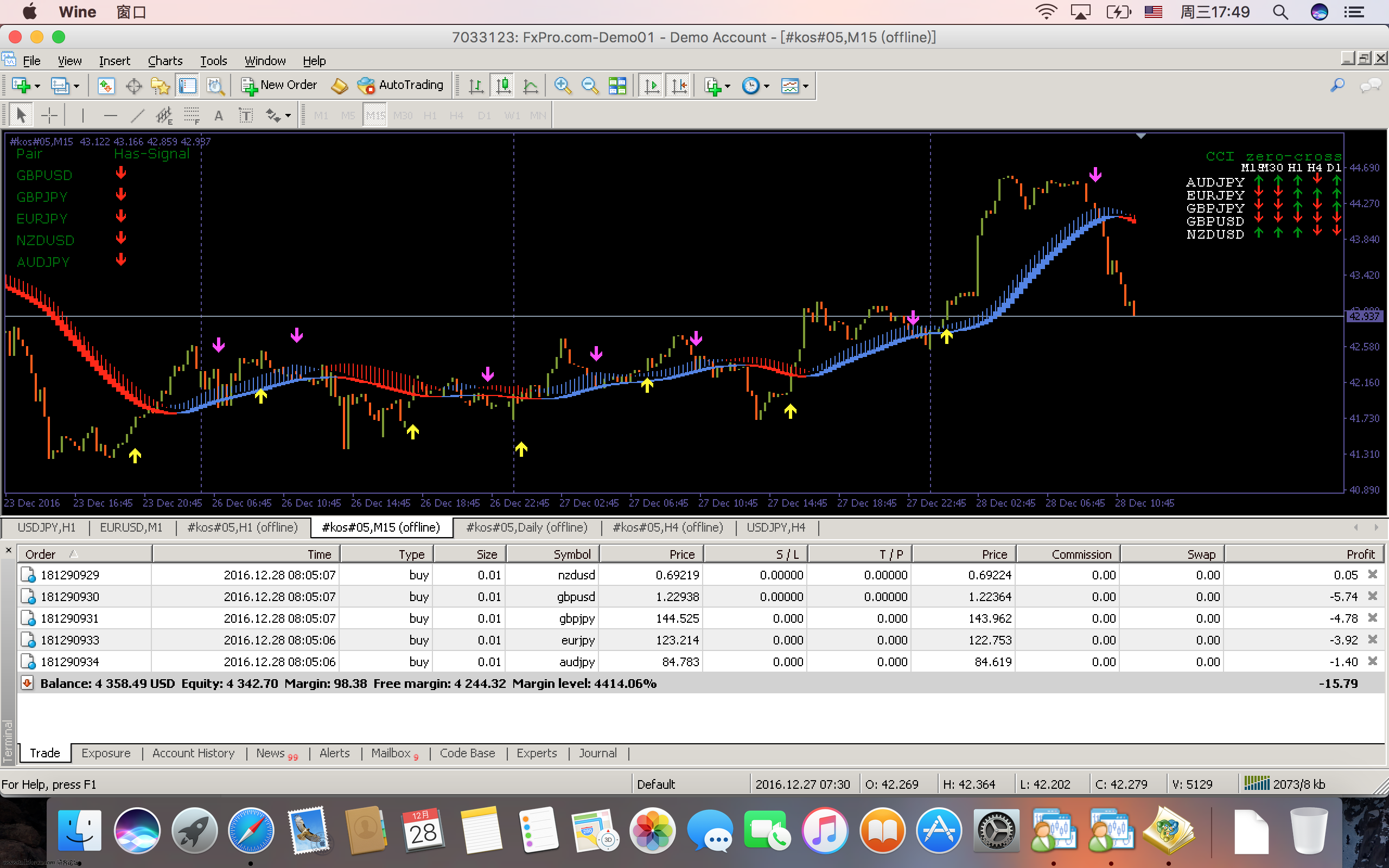Switch chart to bar chart mode

475,86
